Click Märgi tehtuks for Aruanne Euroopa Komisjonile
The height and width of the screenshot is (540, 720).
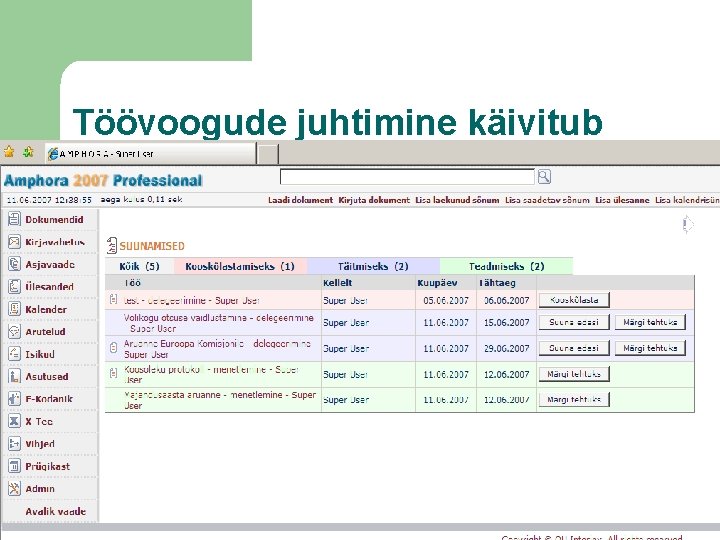650,348
